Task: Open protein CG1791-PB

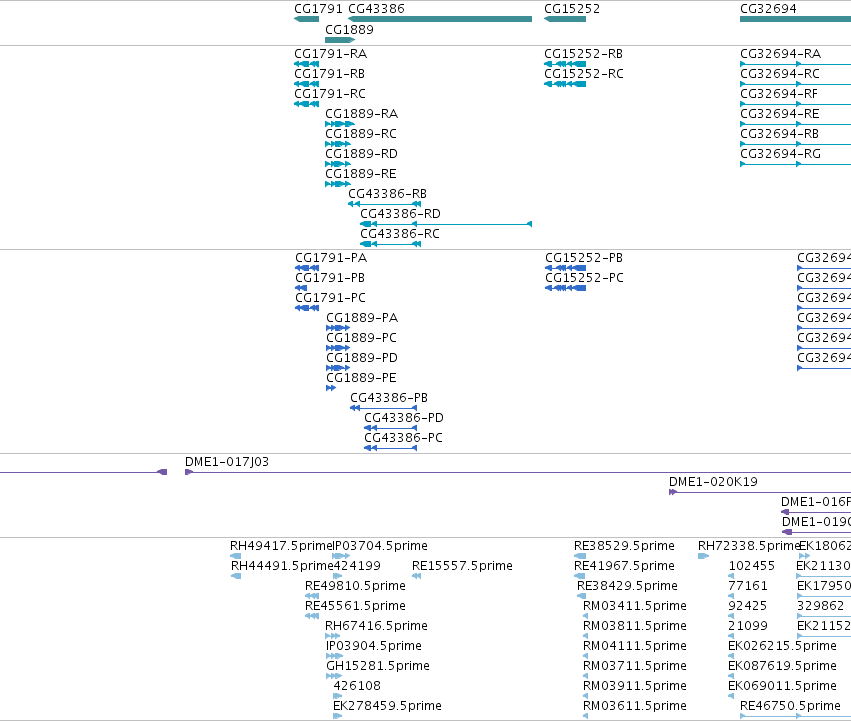Action: click(x=330, y=278)
